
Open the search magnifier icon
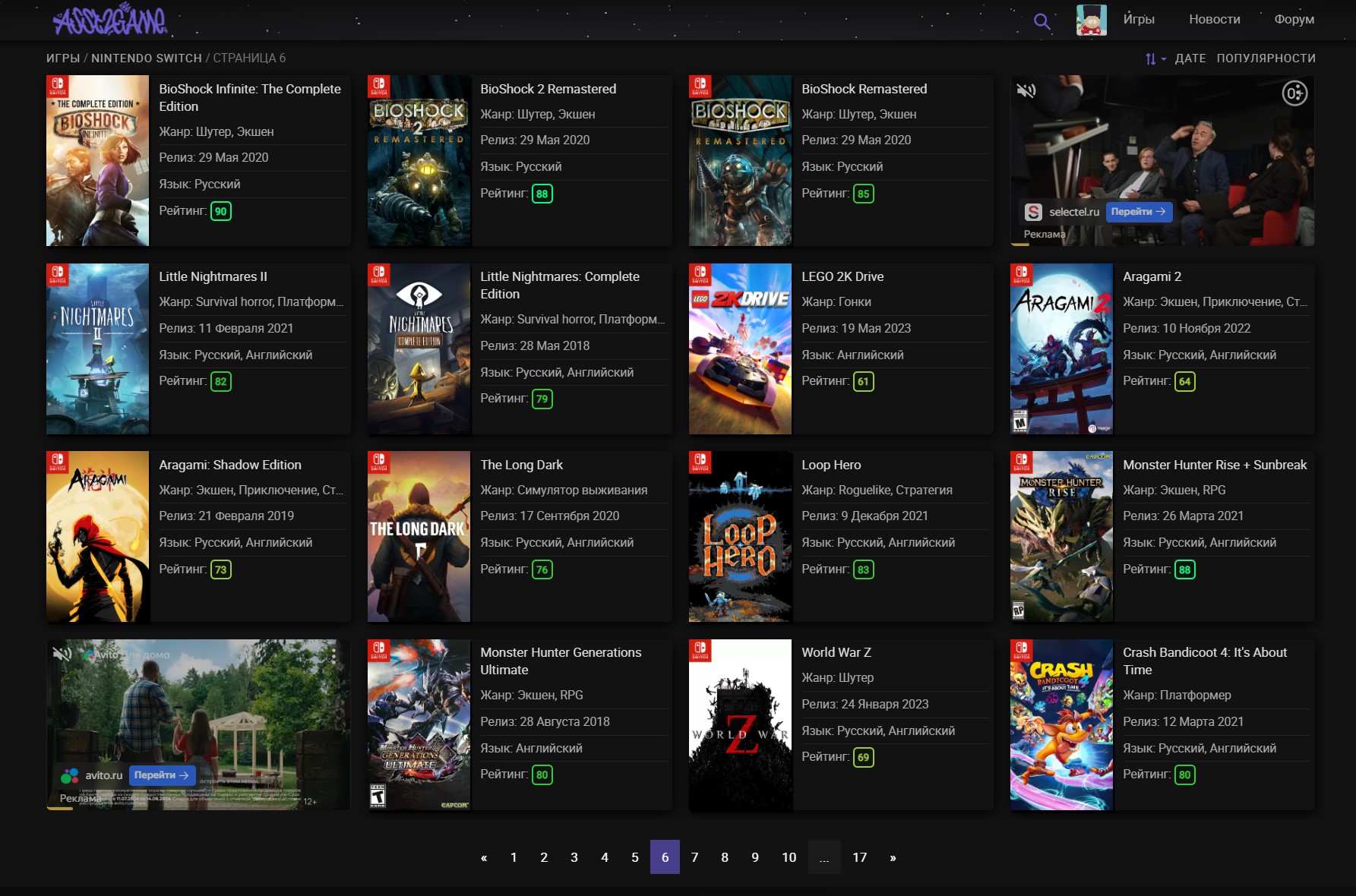pyautogui.click(x=1042, y=21)
